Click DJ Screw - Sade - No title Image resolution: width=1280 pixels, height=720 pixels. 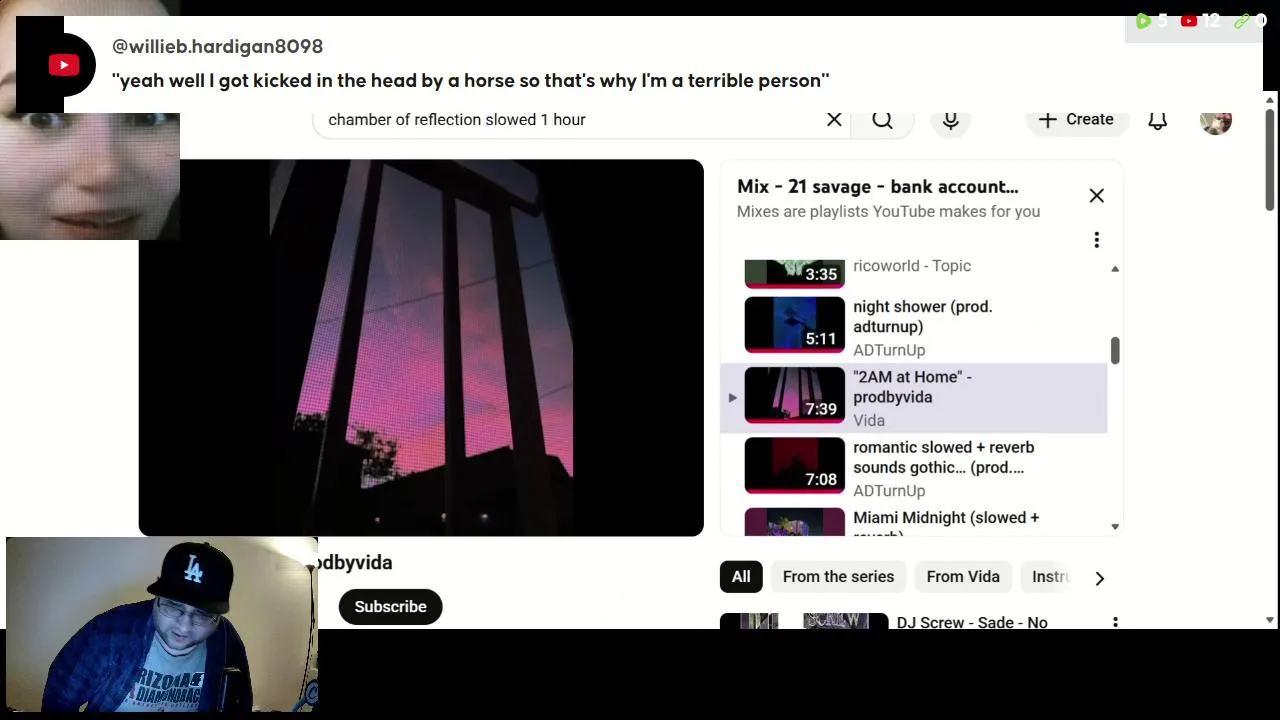pyautogui.click(x=972, y=623)
